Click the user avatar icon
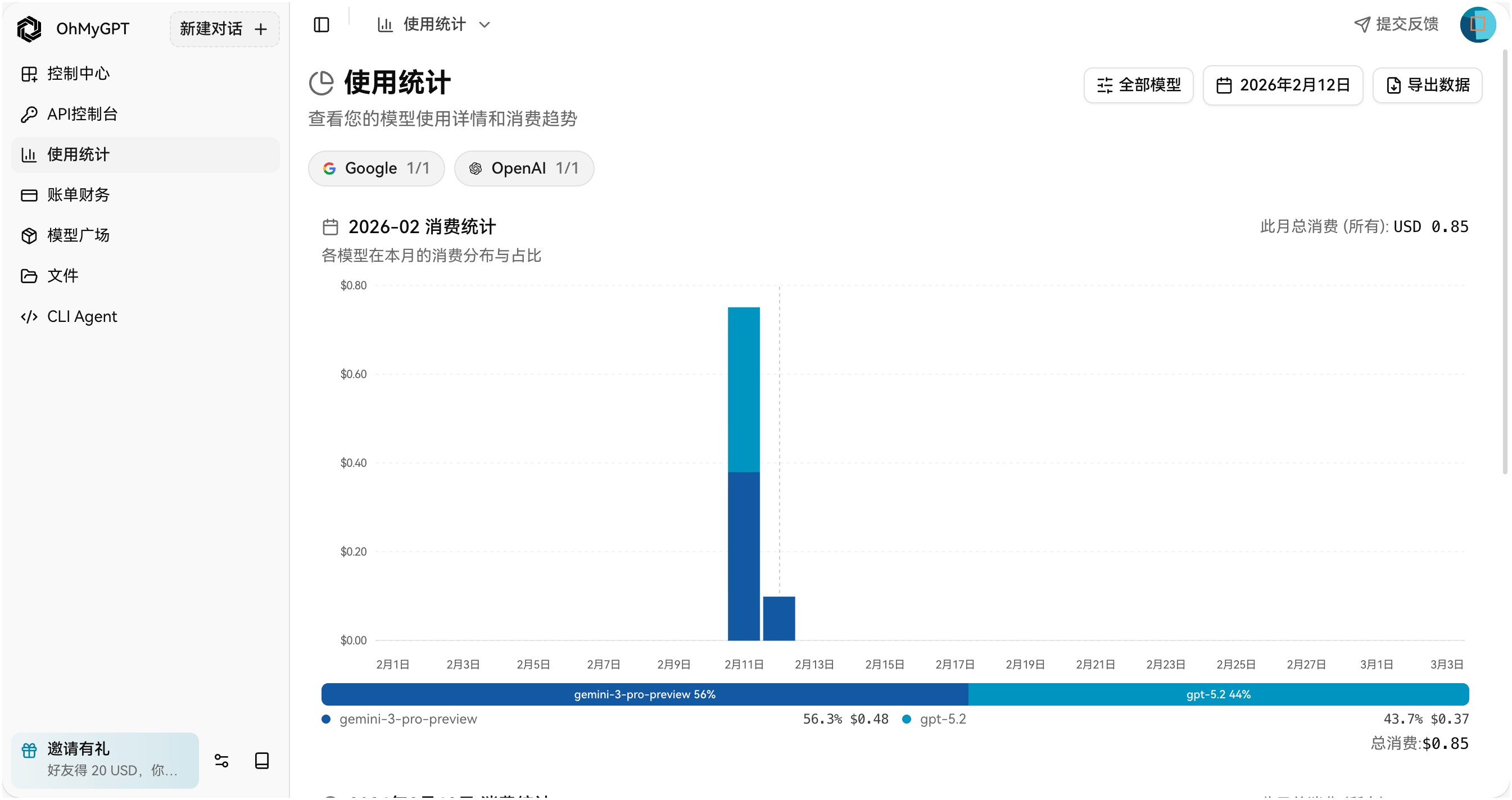 pyautogui.click(x=1477, y=25)
